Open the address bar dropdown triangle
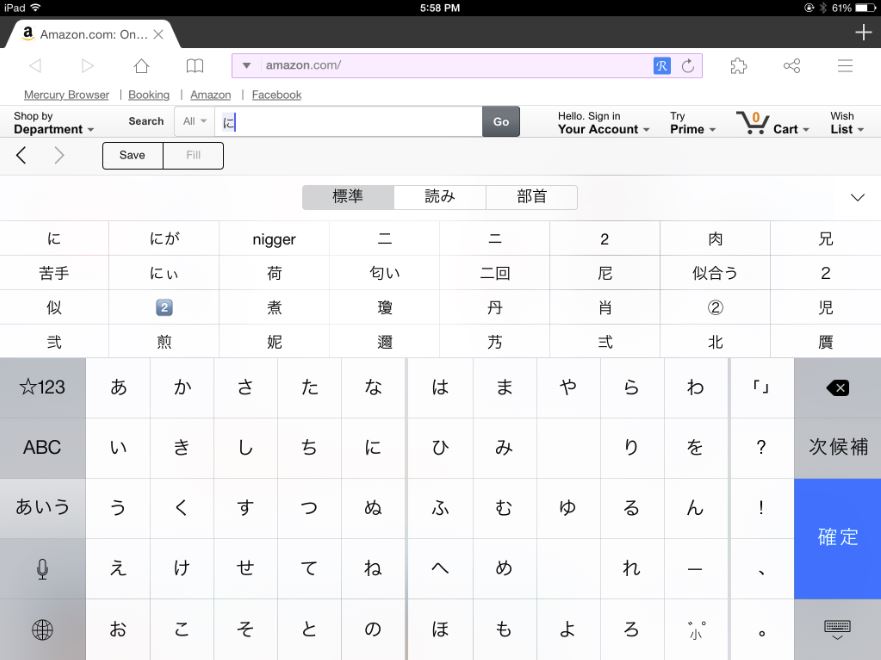 click(246, 66)
